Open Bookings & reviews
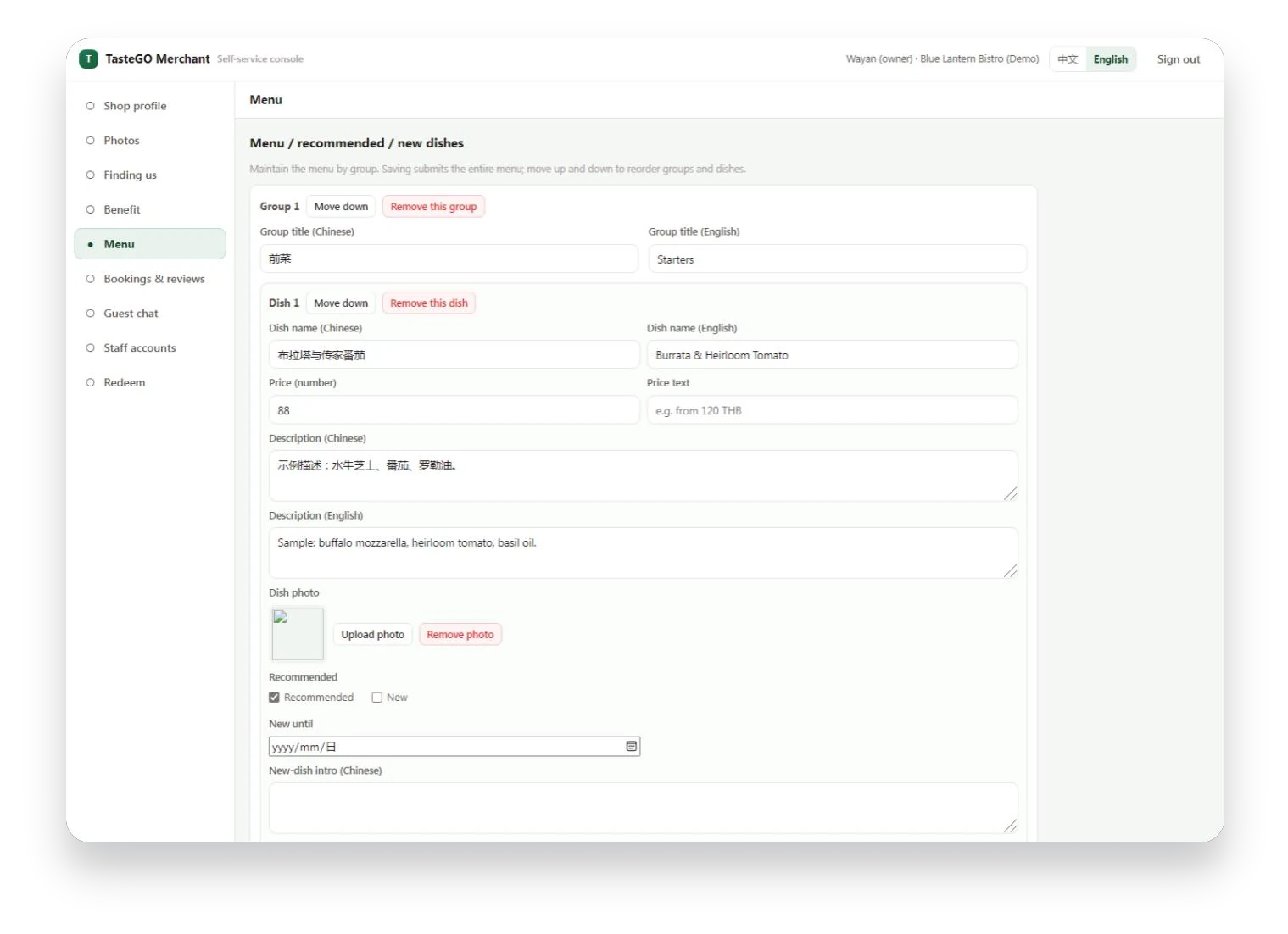The image size is (1288, 934). pyautogui.click(x=150, y=279)
